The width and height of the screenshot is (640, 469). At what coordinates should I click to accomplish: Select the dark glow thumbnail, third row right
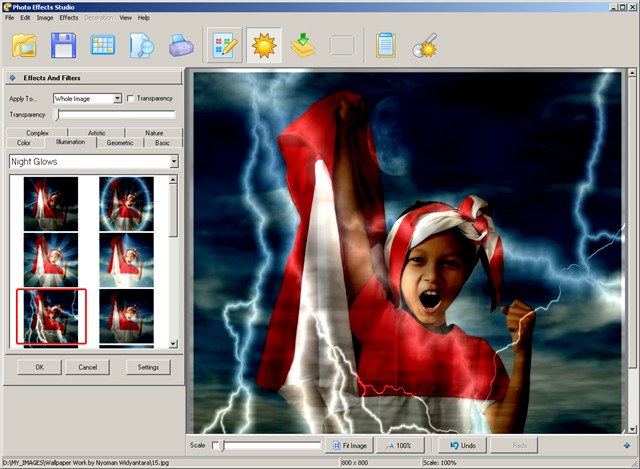(127, 316)
